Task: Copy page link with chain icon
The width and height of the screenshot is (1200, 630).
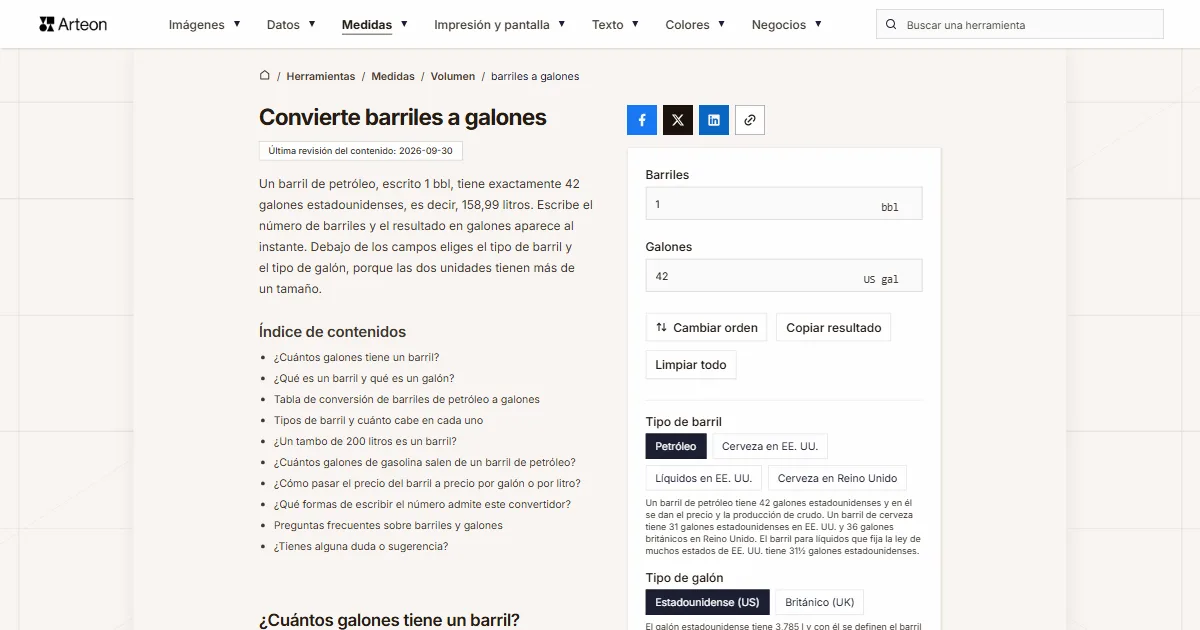Action: click(750, 120)
